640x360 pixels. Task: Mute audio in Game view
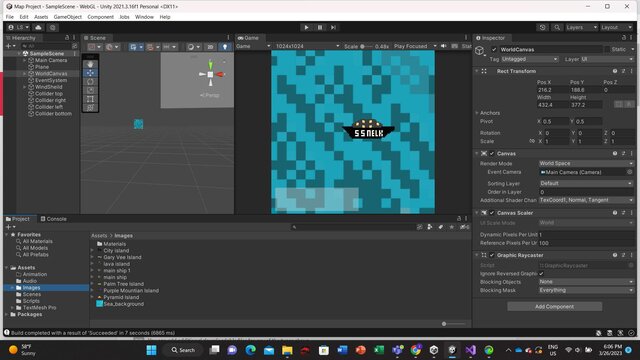(x=444, y=46)
